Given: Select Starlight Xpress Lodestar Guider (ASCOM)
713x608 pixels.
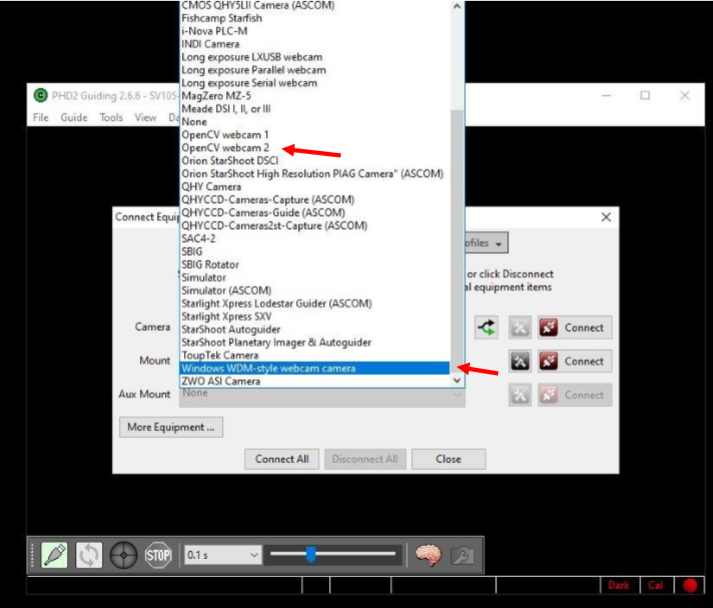Looking at the screenshot, I should pos(315,303).
